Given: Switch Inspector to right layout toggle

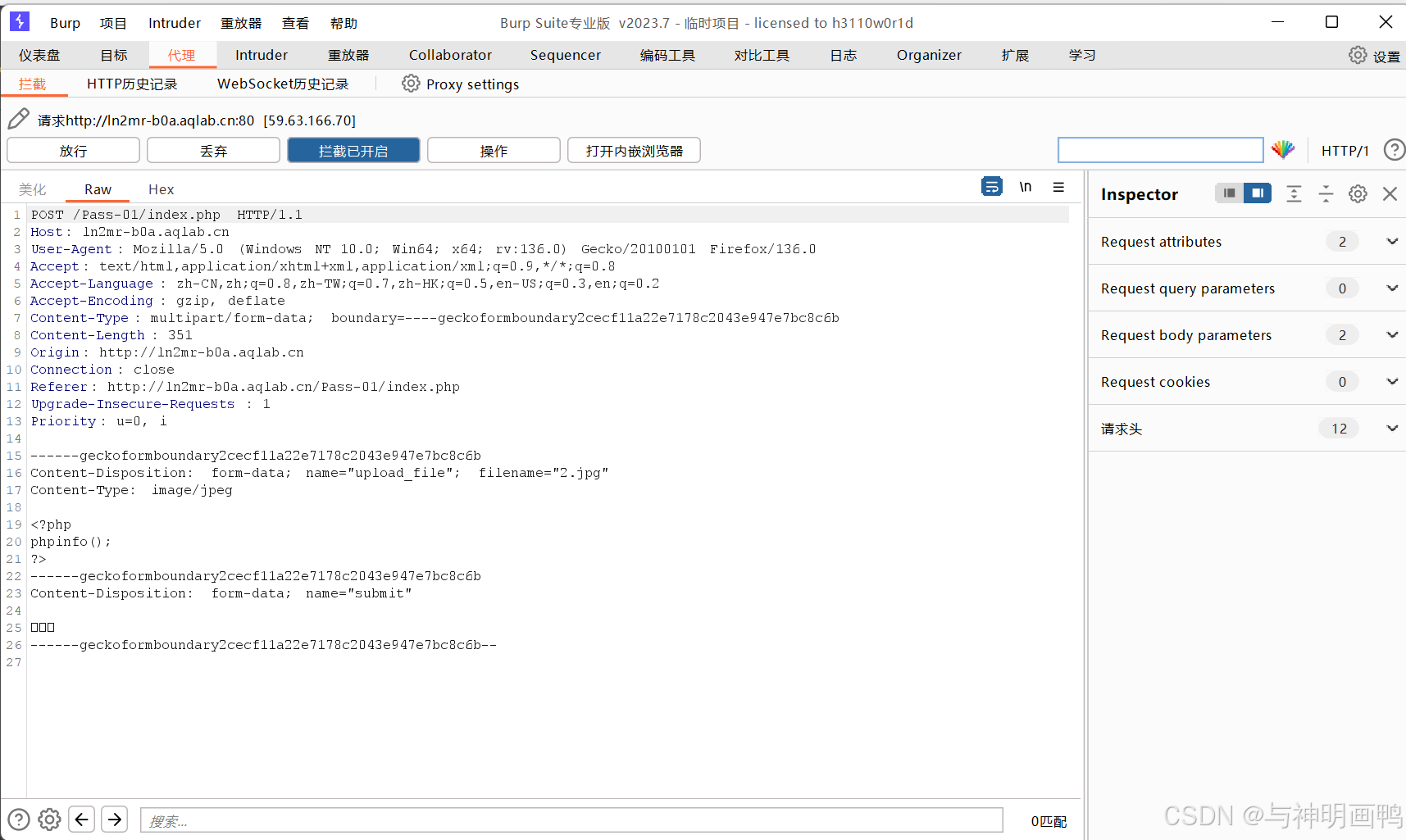Looking at the screenshot, I should pyautogui.click(x=1258, y=193).
